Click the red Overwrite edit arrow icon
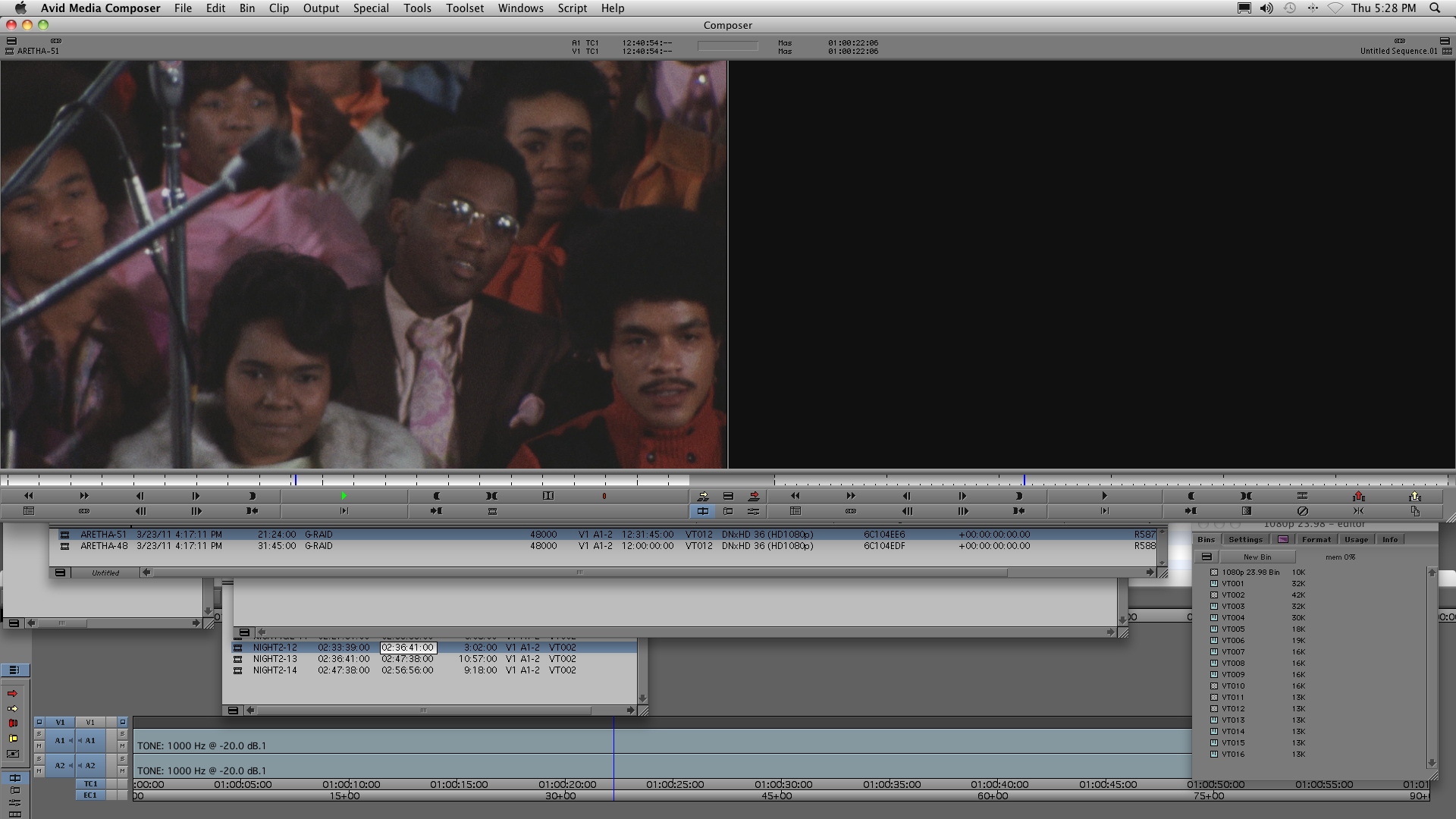1456x819 pixels. 754,496
